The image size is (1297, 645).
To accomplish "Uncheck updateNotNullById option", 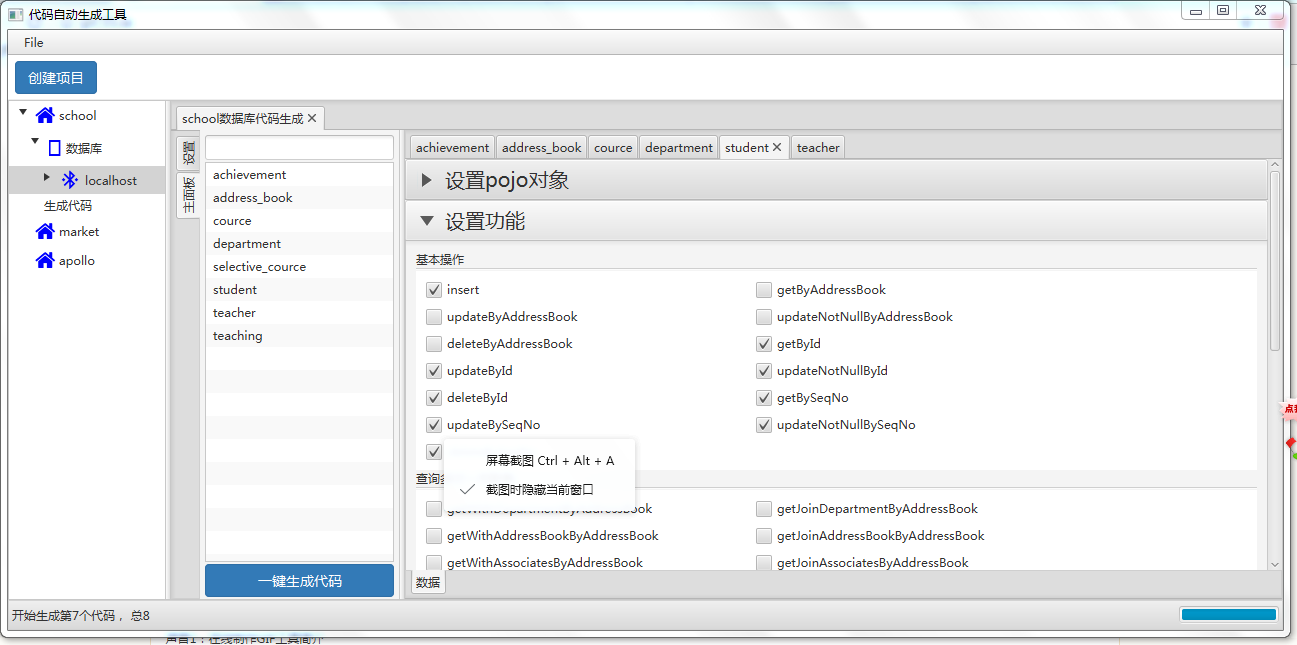I will click(x=764, y=371).
